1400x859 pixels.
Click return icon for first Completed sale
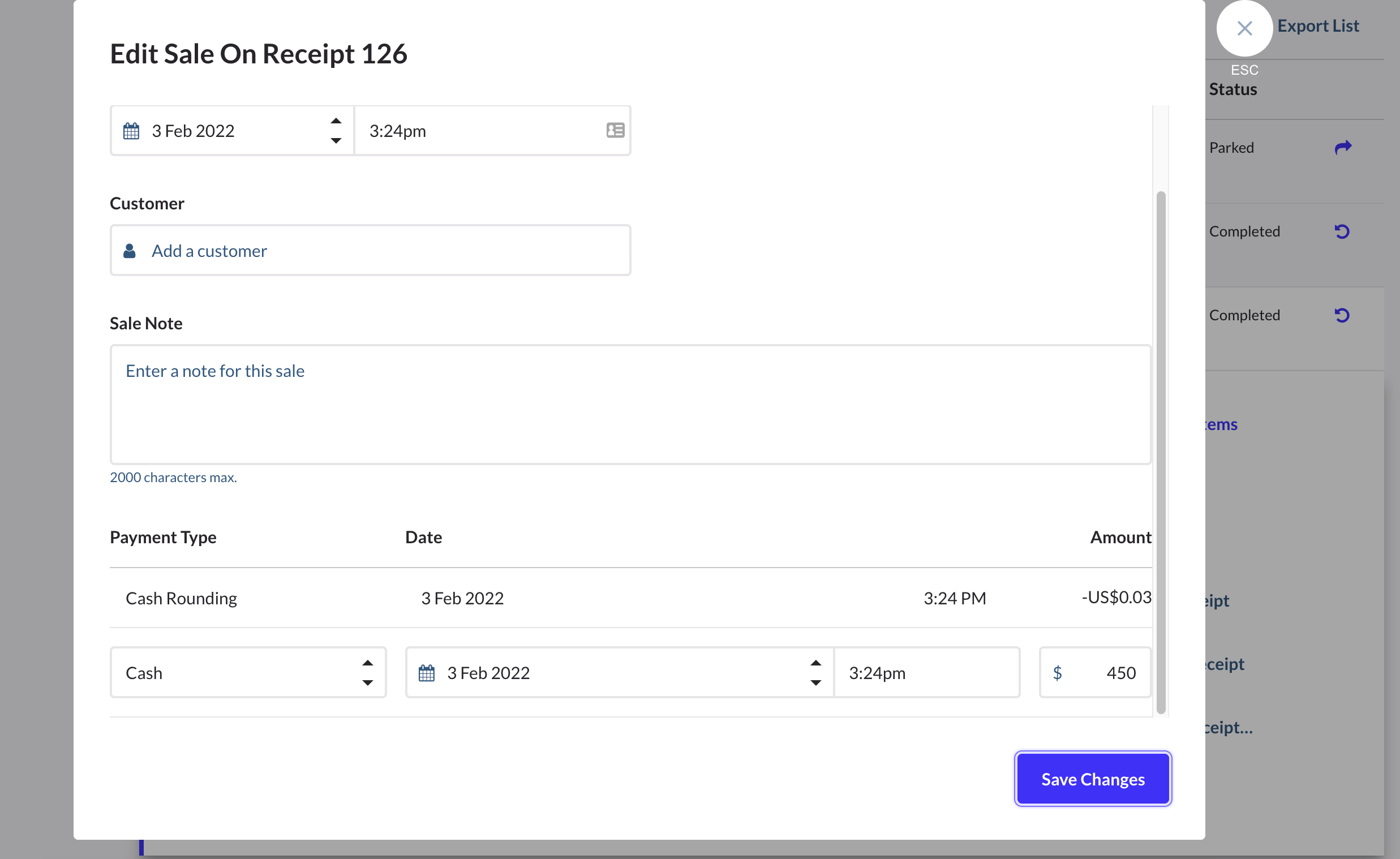click(1342, 231)
